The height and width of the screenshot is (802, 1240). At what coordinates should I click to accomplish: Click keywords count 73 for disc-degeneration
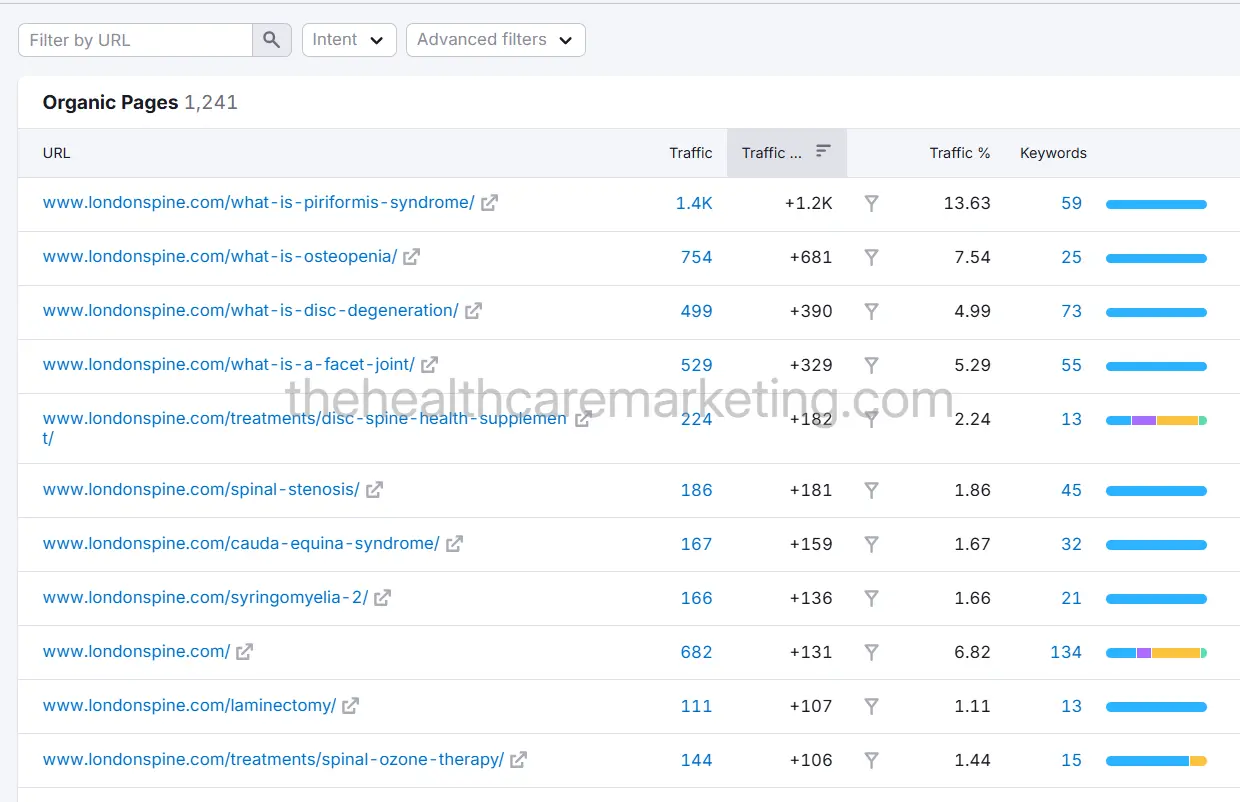point(1071,311)
